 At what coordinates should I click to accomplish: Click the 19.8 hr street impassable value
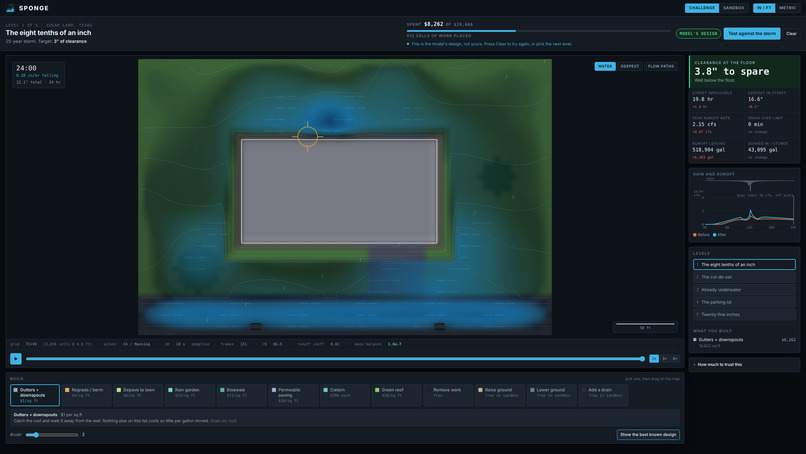702,99
